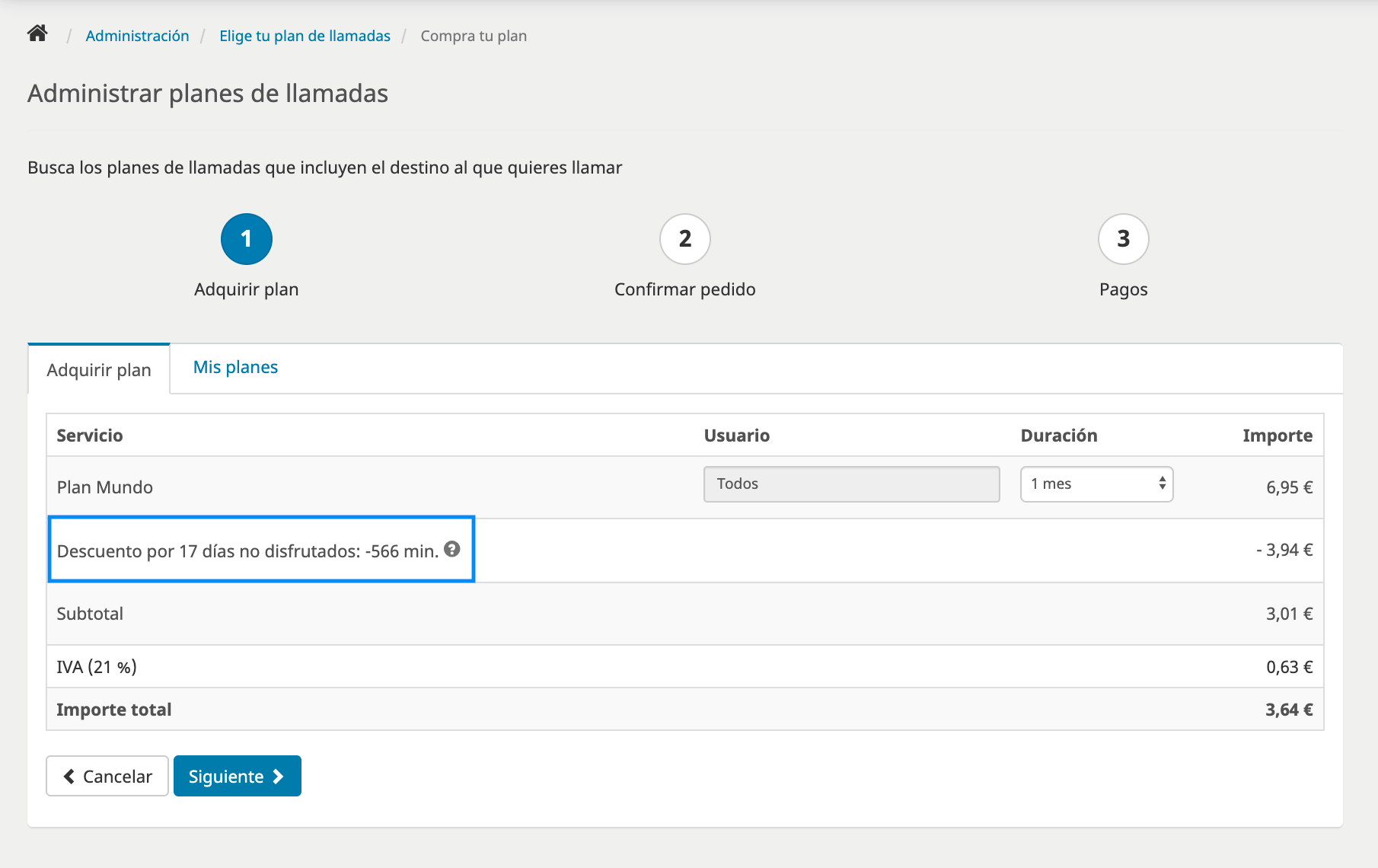The image size is (1378, 868).
Task: Switch to the Mis planes tab
Action: pyautogui.click(x=235, y=367)
